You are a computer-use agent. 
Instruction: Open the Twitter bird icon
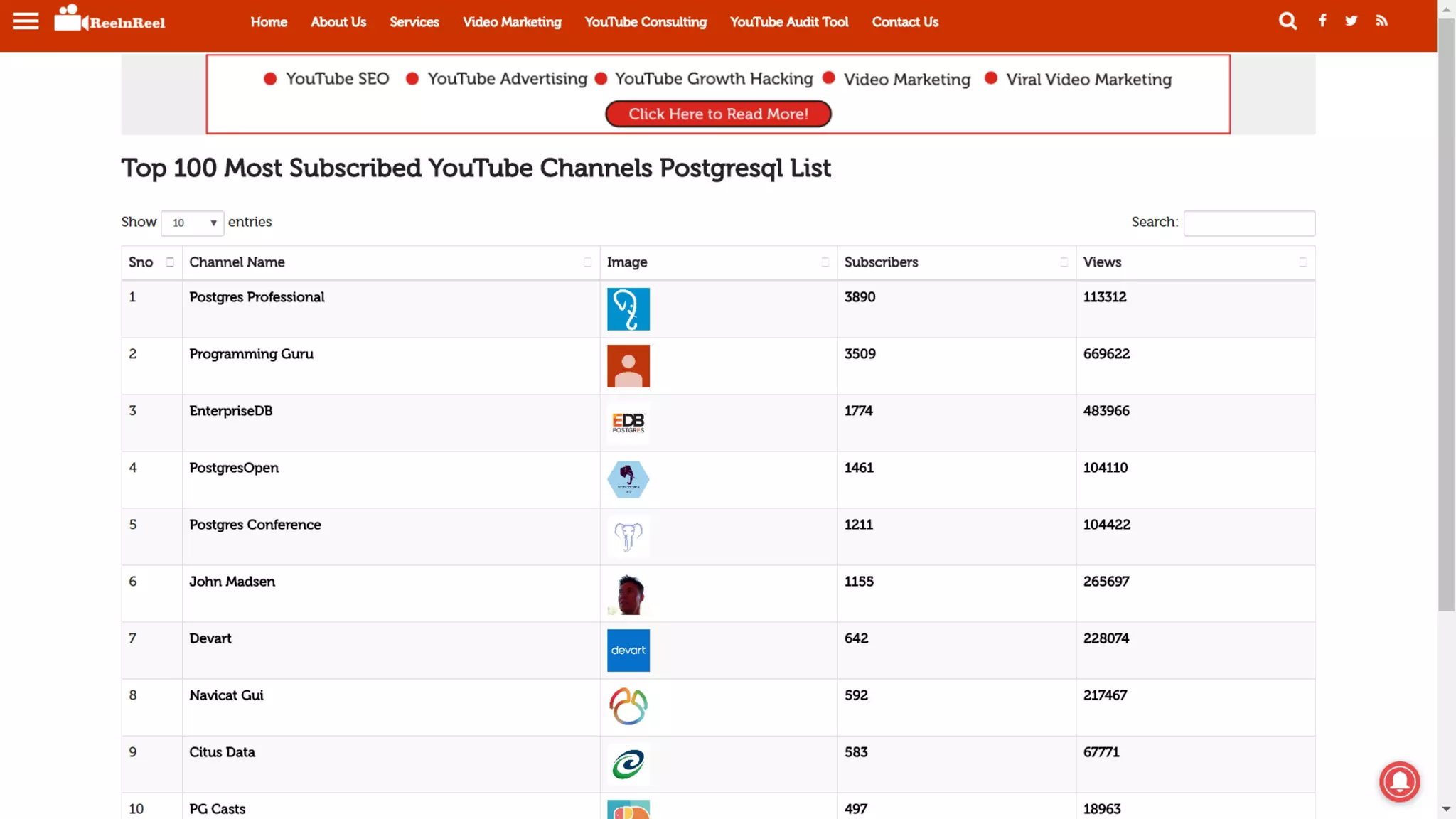[1351, 21]
